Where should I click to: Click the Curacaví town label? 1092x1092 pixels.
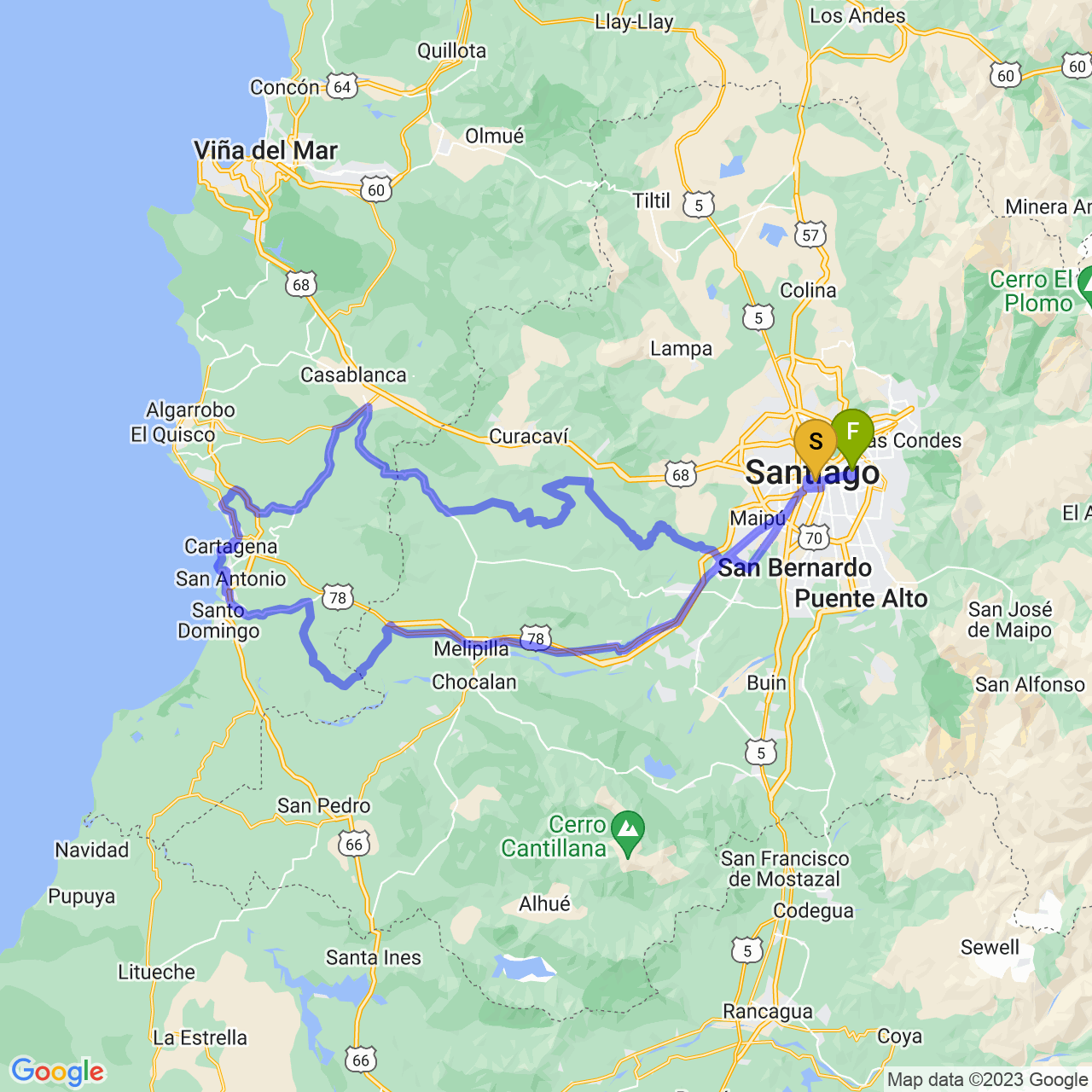(x=528, y=437)
